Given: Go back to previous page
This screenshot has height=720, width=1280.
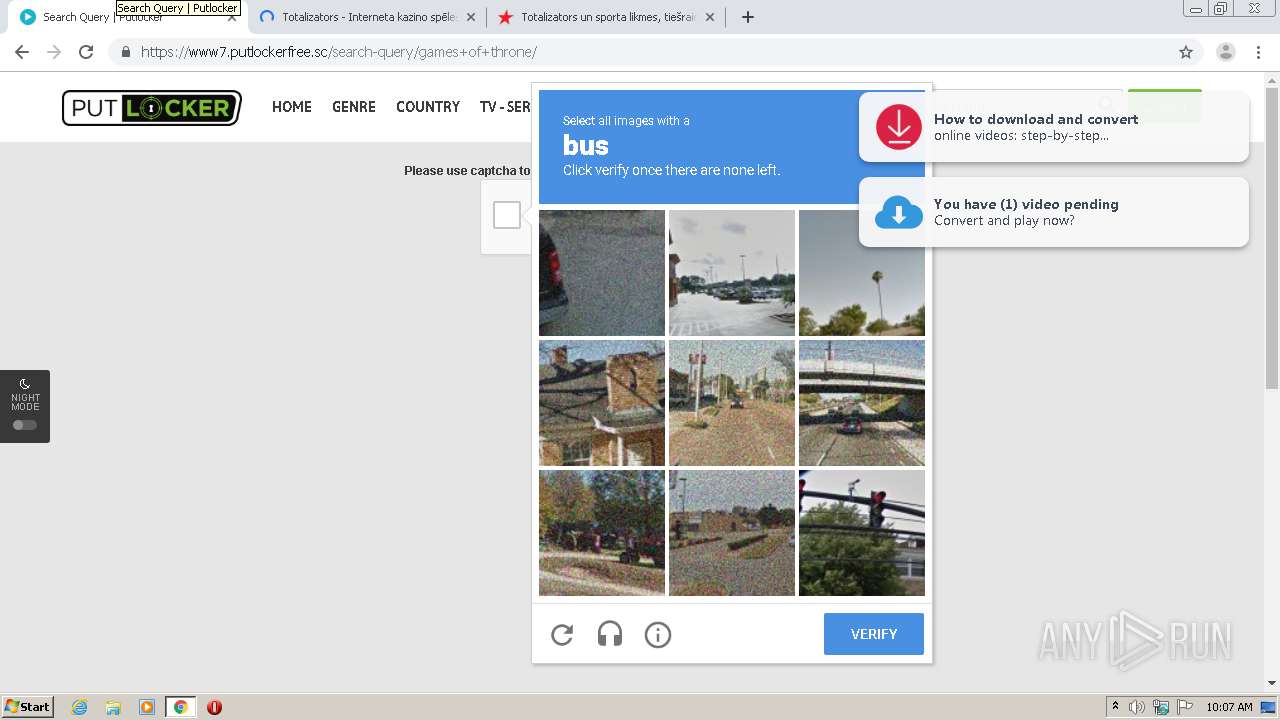Looking at the screenshot, I should tap(22, 52).
